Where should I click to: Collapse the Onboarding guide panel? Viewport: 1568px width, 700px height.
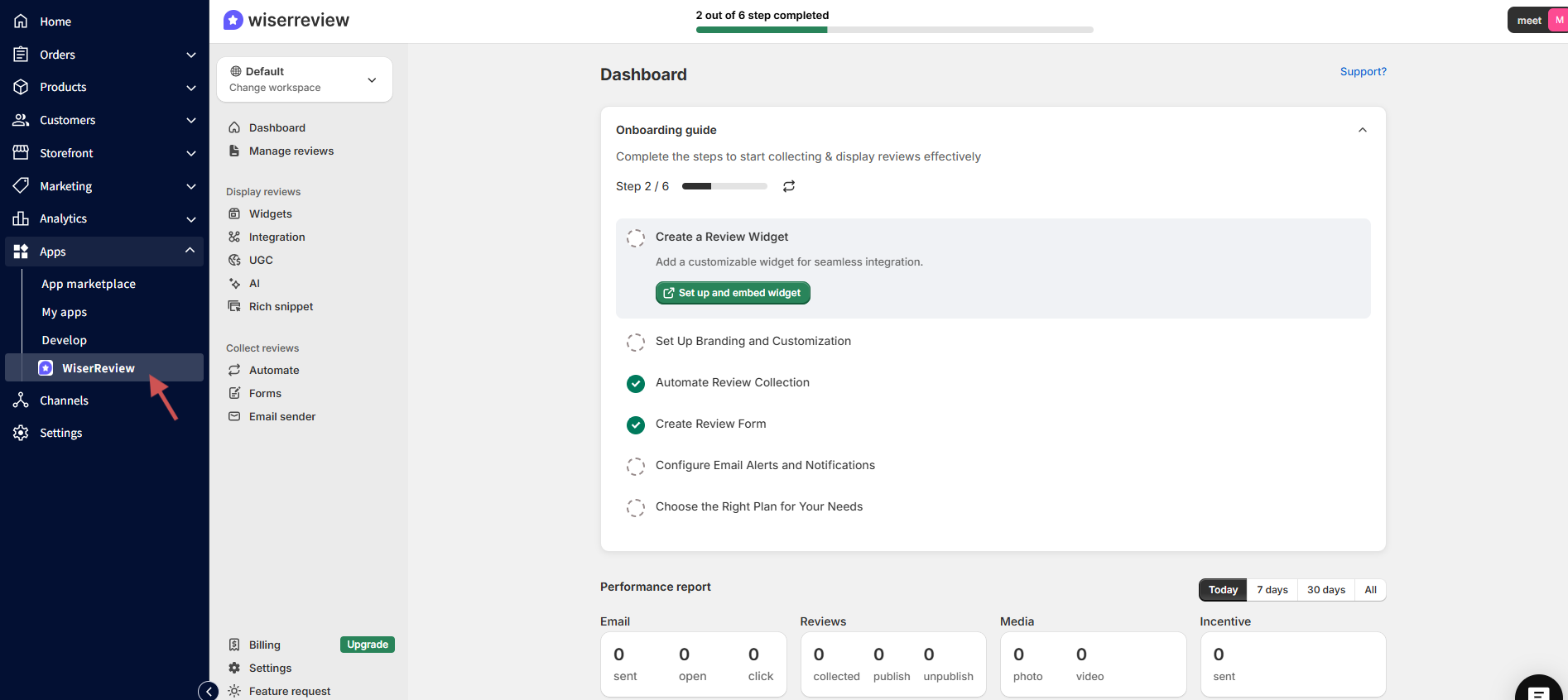(1362, 130)
